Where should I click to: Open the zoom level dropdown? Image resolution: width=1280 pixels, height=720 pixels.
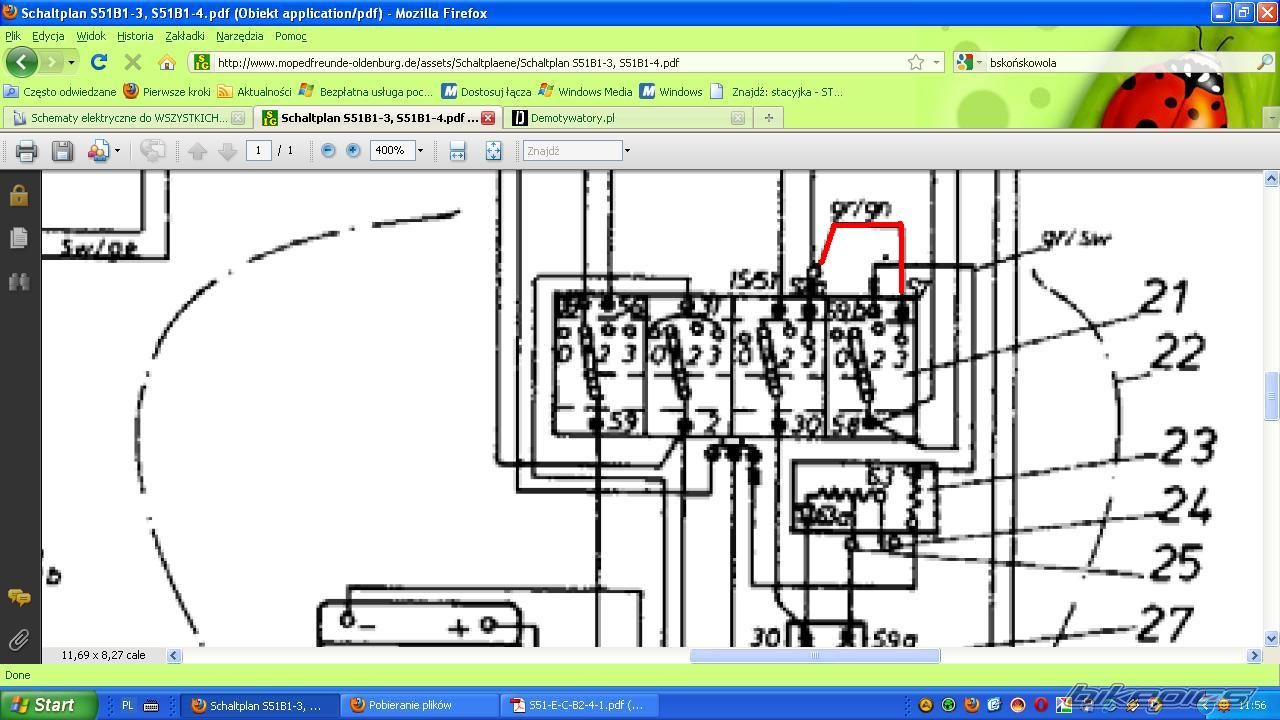click(x=420, y=151)
